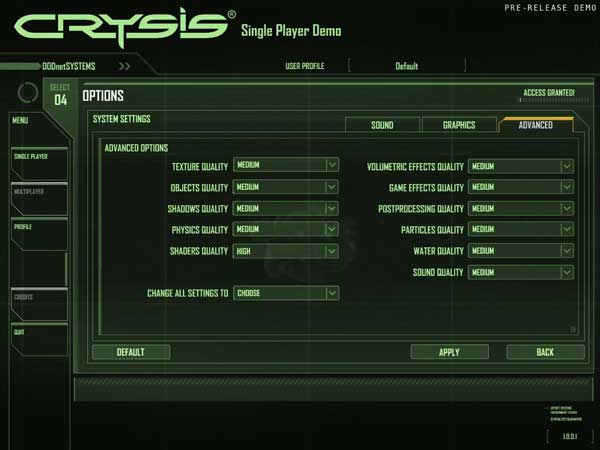Open the Sound Quality dropdown
Screen dimensions: 600x450
[520, 272]
